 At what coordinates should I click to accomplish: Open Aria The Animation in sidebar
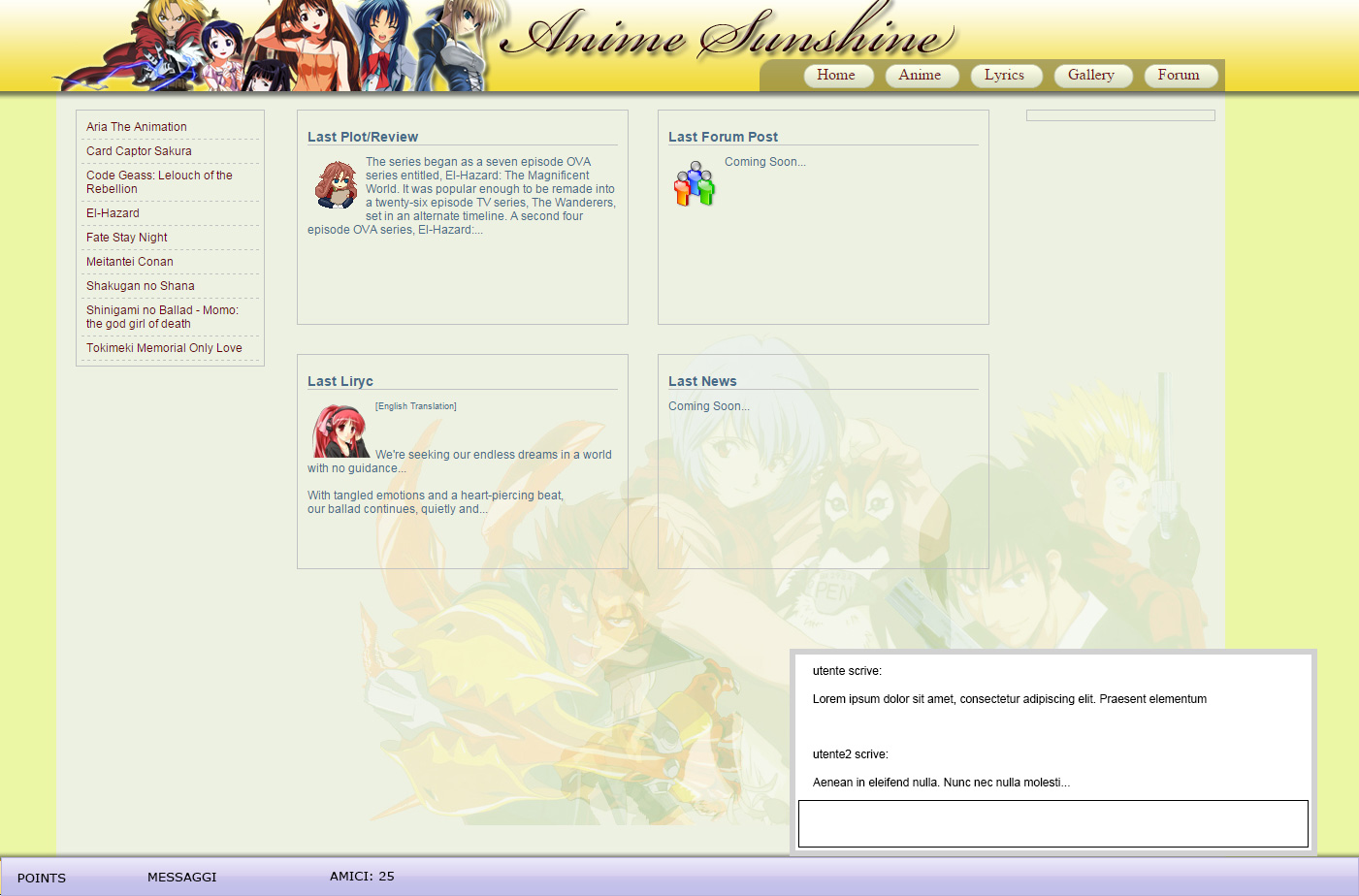click(137, 127)
